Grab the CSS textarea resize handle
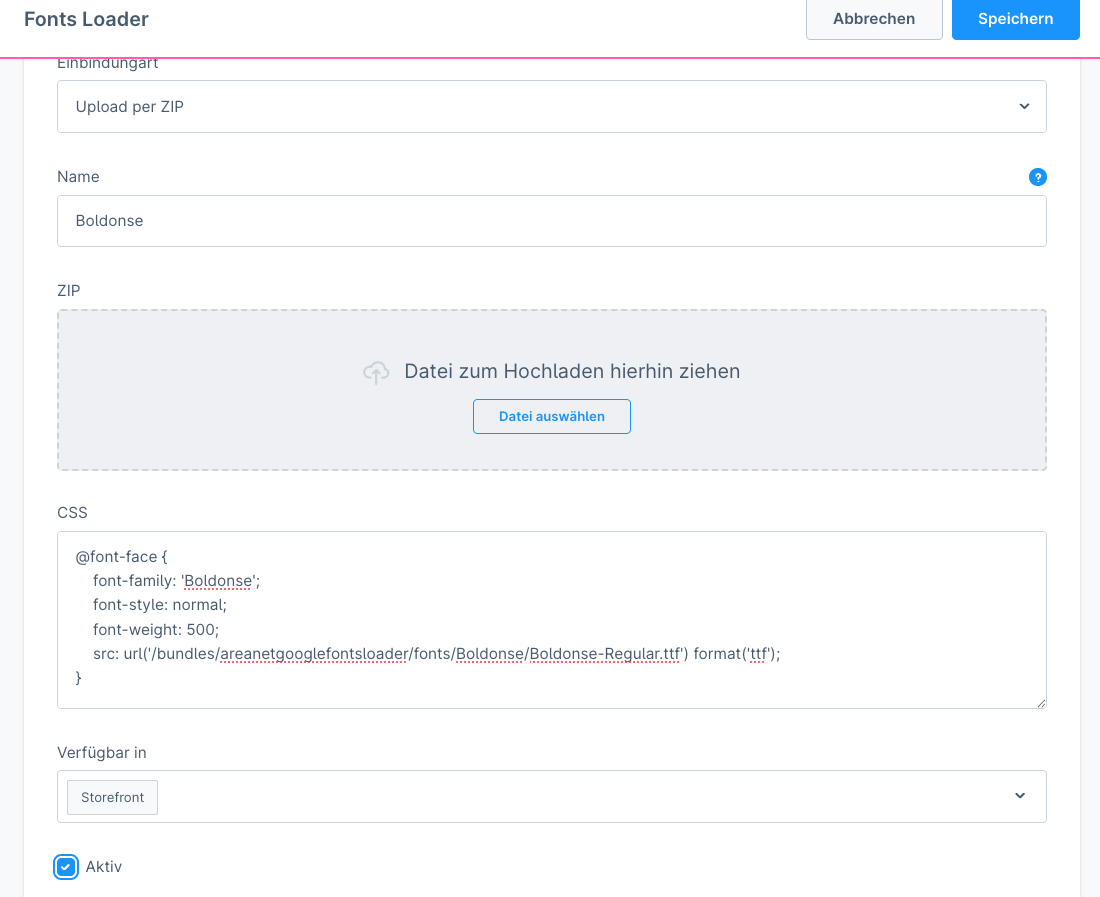The height and width of the screenshot is (897, 1100). 1040,702
